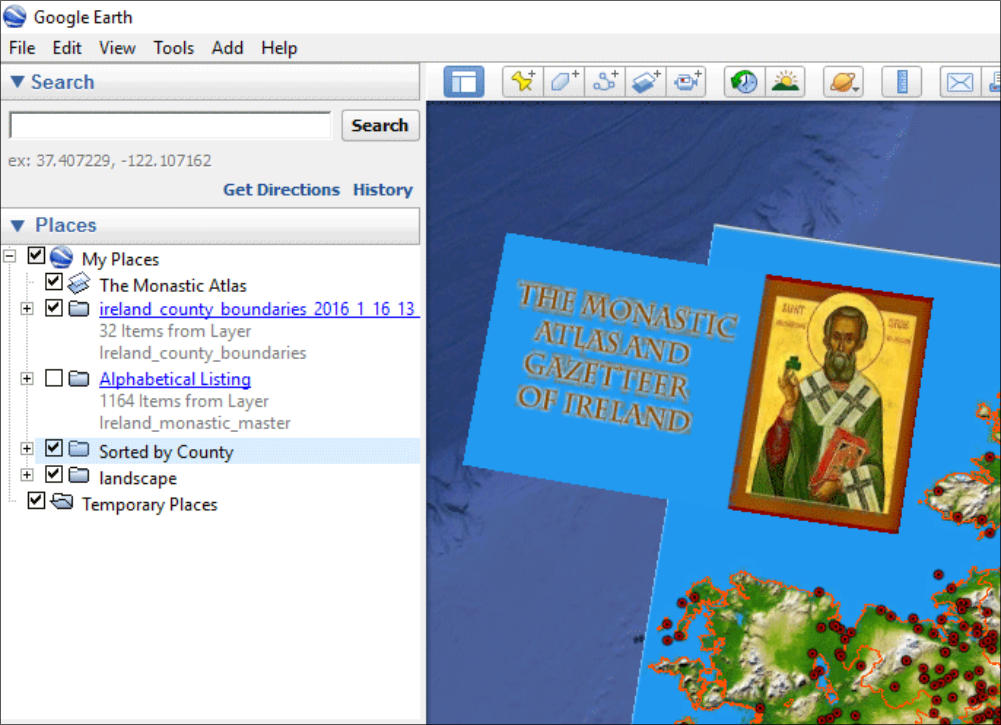Screen dimensions: 1001x725
Task: Open the View menu
Action: point(117,48)
